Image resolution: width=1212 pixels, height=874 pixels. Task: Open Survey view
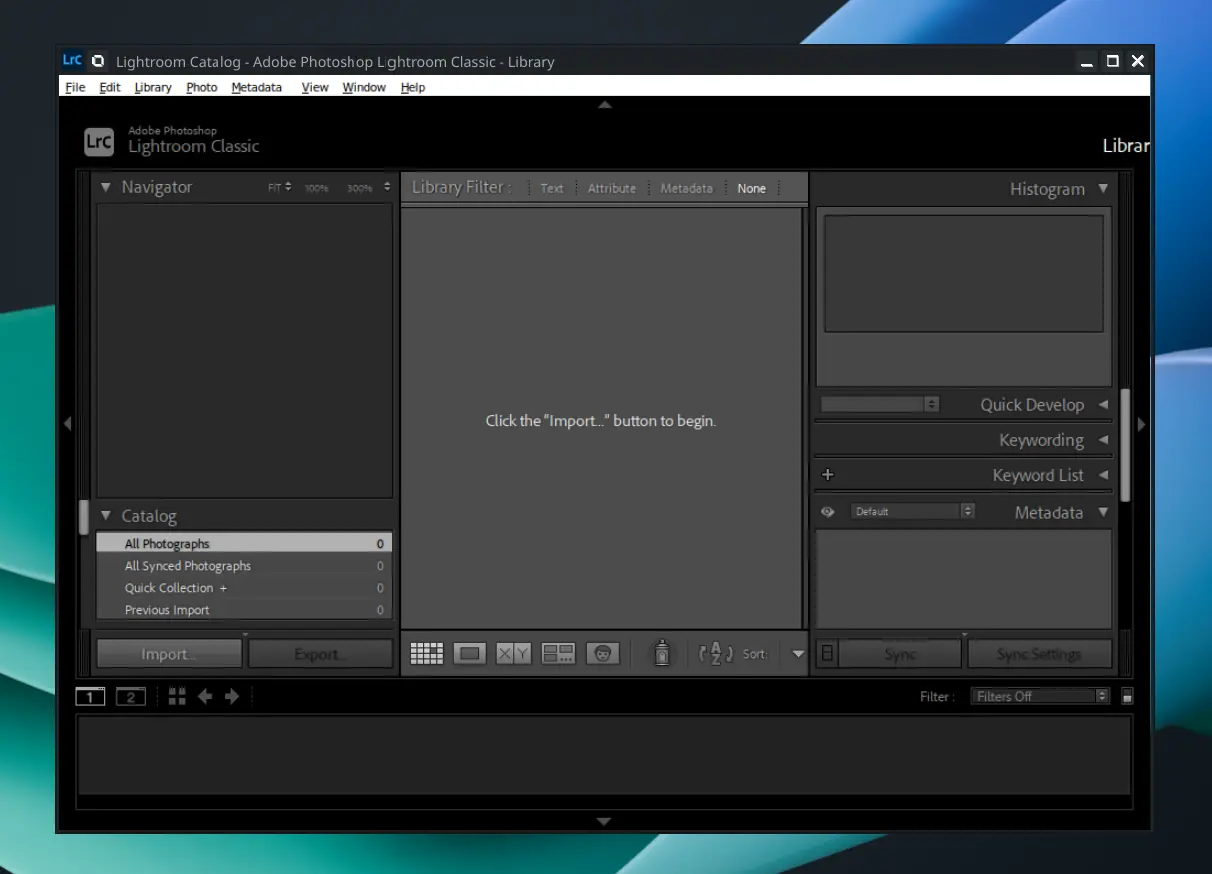click(x=558, y=654)
